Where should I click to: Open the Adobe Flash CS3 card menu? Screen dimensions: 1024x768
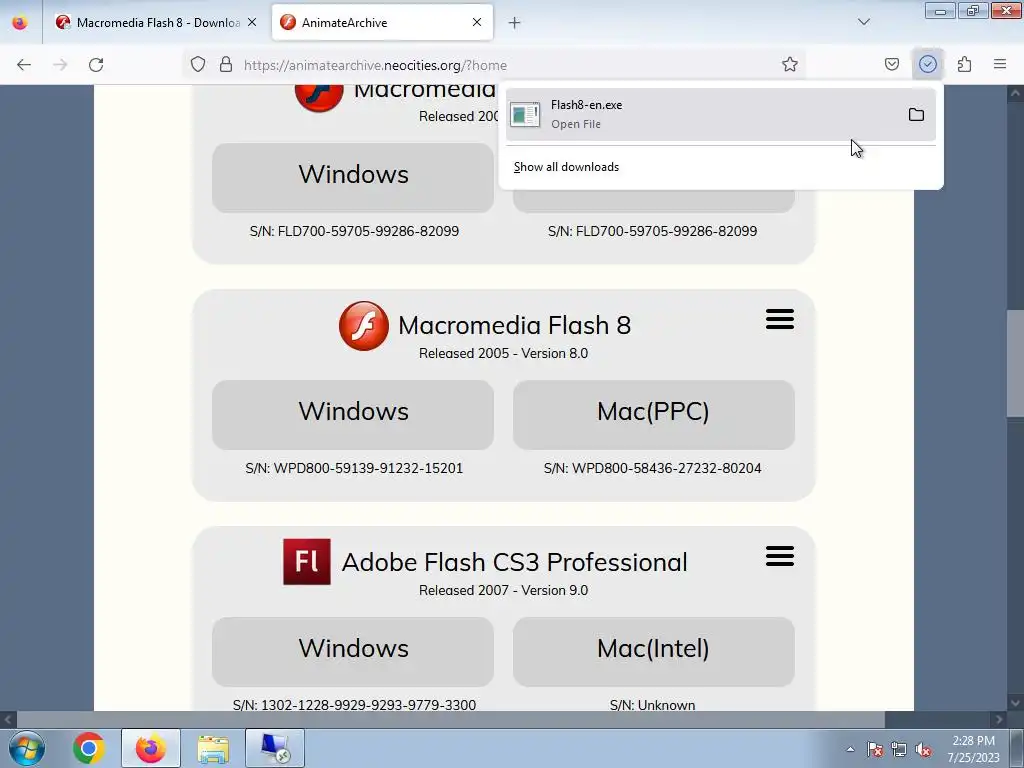pos(780,556)
